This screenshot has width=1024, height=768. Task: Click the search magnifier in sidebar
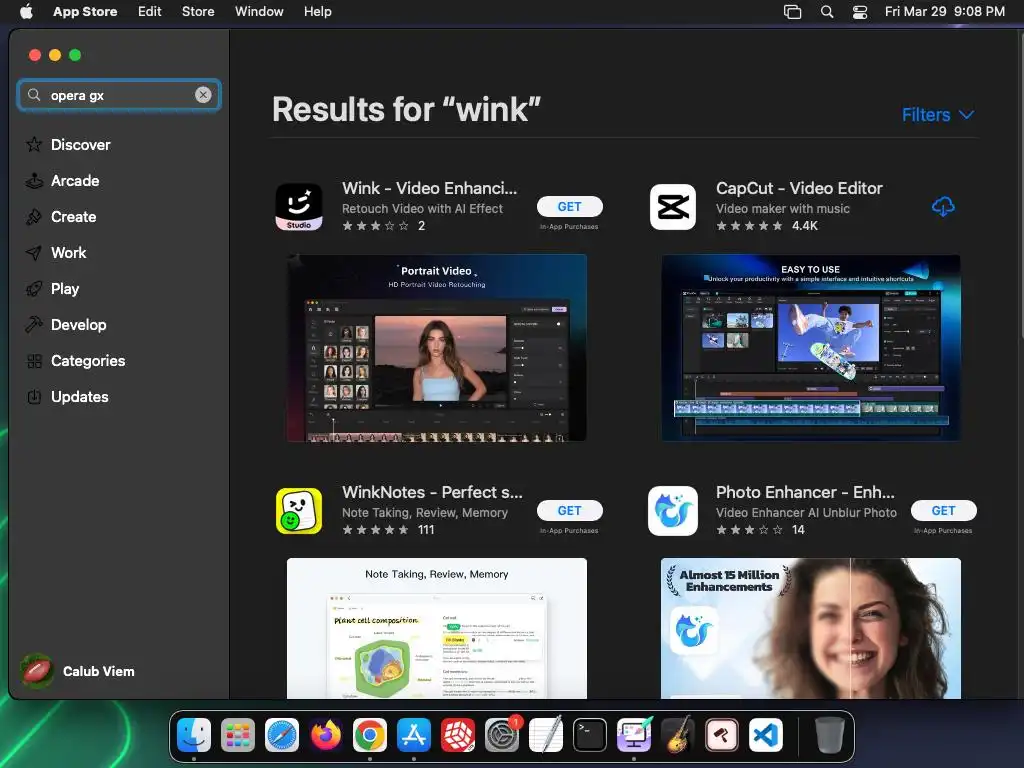pos(34,95)
